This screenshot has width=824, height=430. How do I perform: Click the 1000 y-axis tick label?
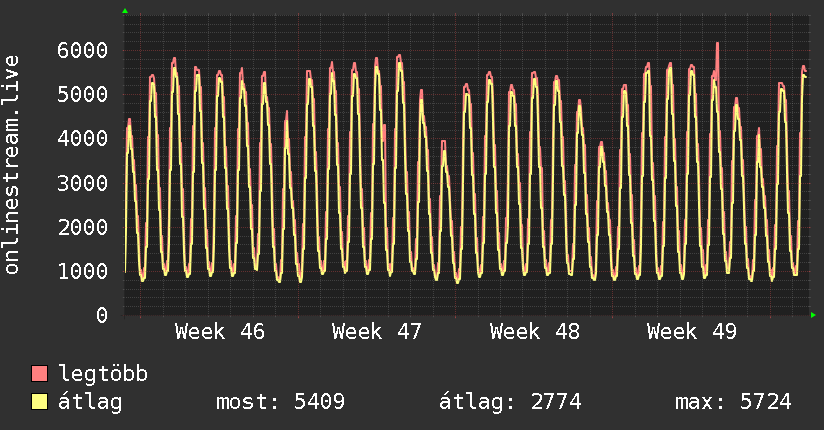pos(83,271)
